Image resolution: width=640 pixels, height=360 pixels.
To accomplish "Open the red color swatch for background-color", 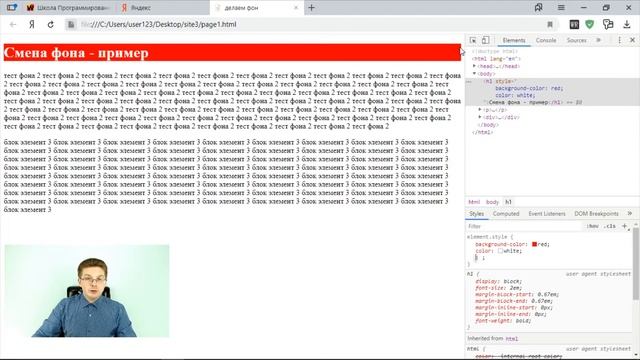I will click(x=534, y=244).
